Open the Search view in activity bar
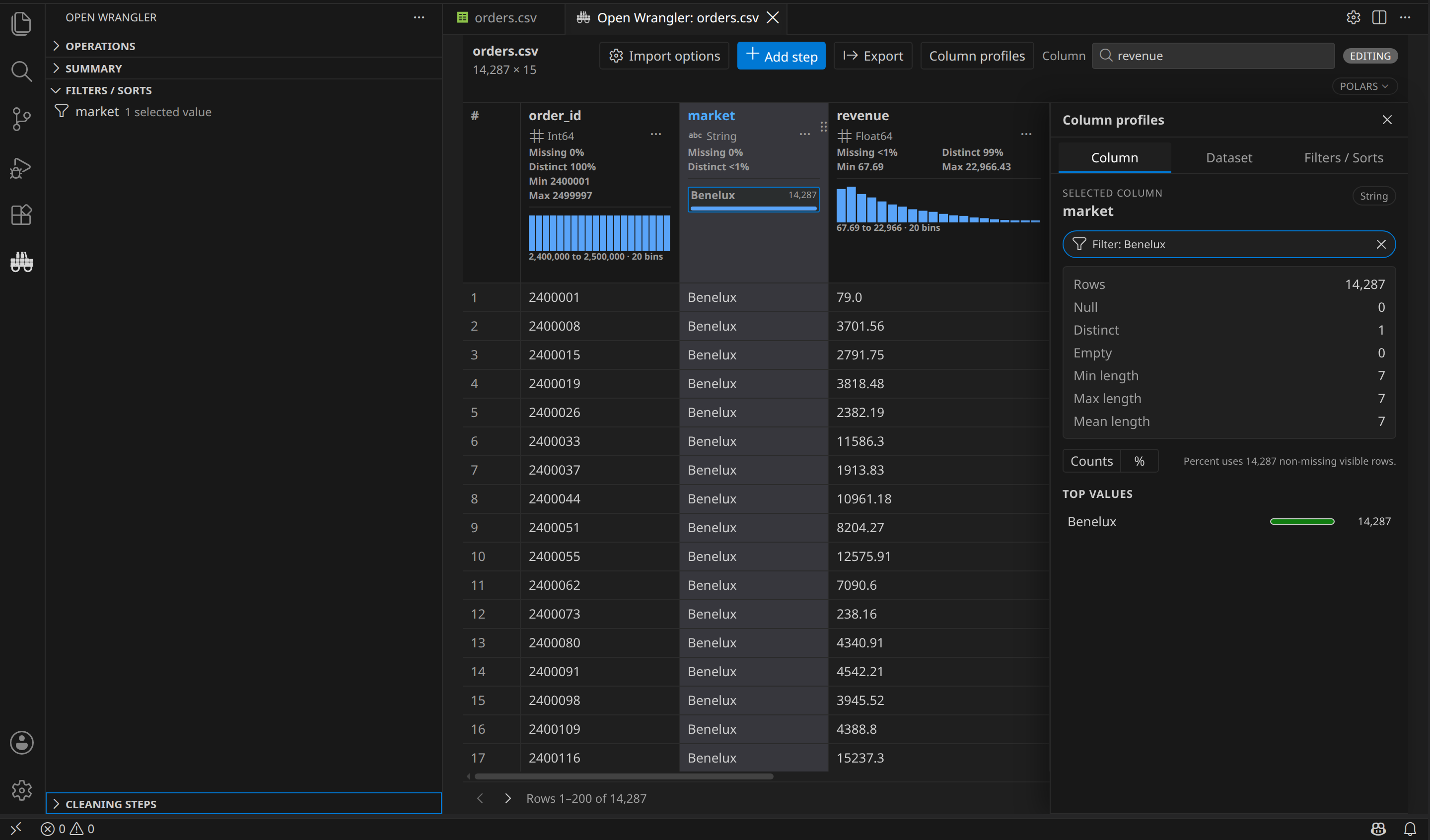The height and width of the screenshot is (840, 1430). (21, 71)
